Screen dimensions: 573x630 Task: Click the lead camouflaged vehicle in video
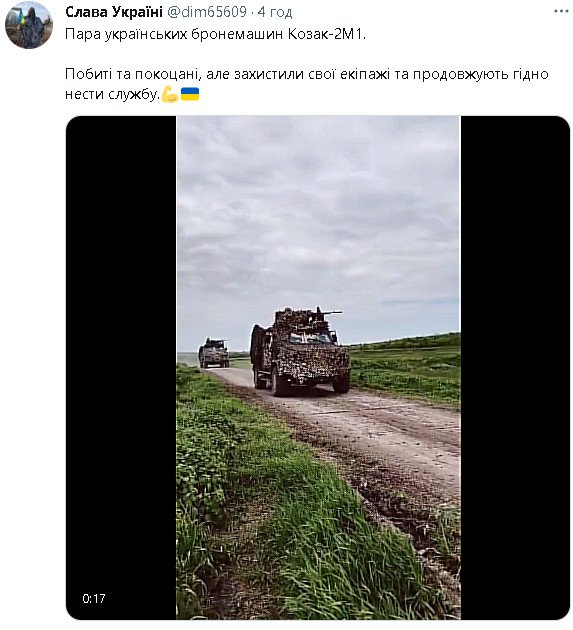pyautogui.click(x=300, y=352)
